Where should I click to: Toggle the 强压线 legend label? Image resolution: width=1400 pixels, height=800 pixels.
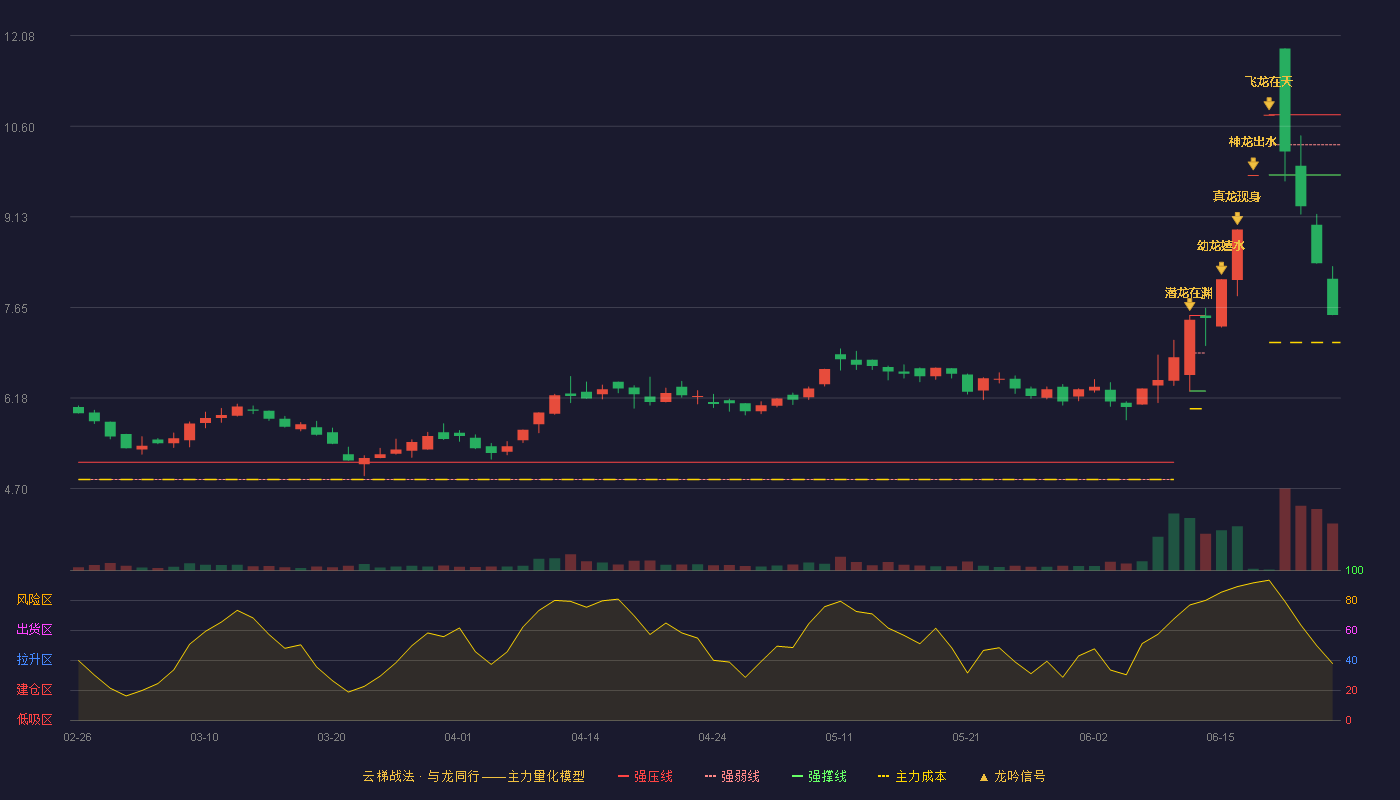[653, 776]
